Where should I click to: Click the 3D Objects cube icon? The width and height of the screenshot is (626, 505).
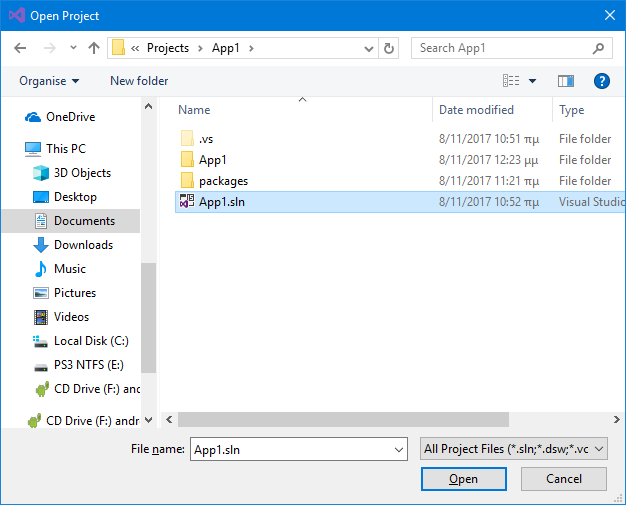click(41, 173)
